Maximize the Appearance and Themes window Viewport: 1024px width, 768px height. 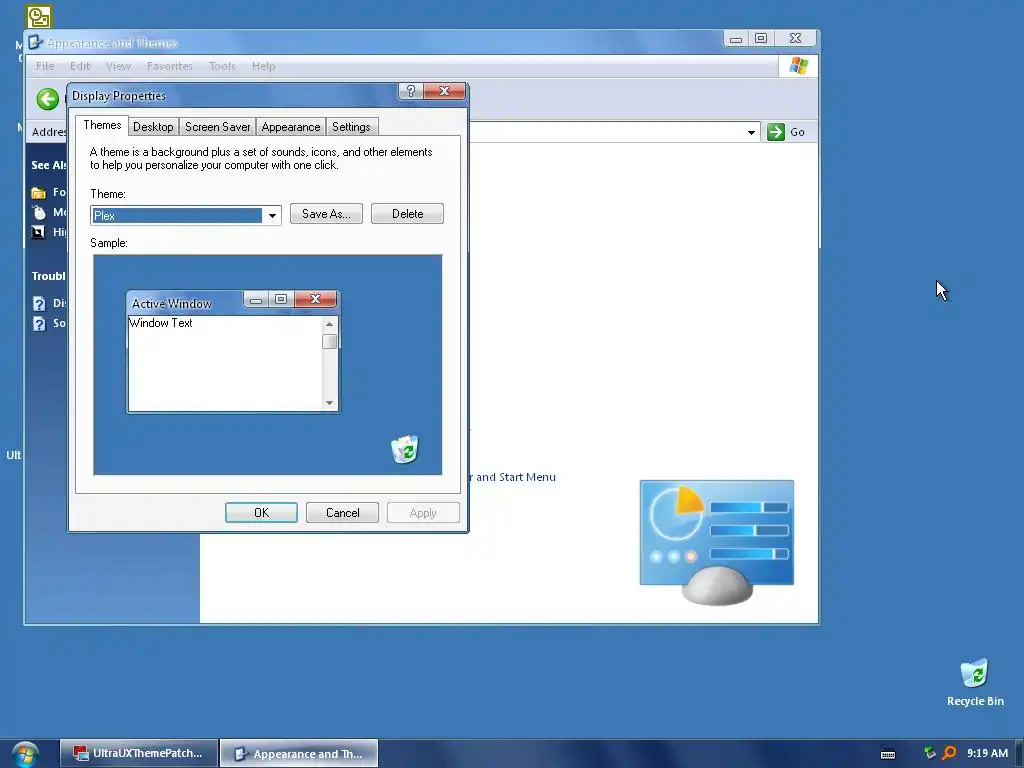click(x=761, y=39)
